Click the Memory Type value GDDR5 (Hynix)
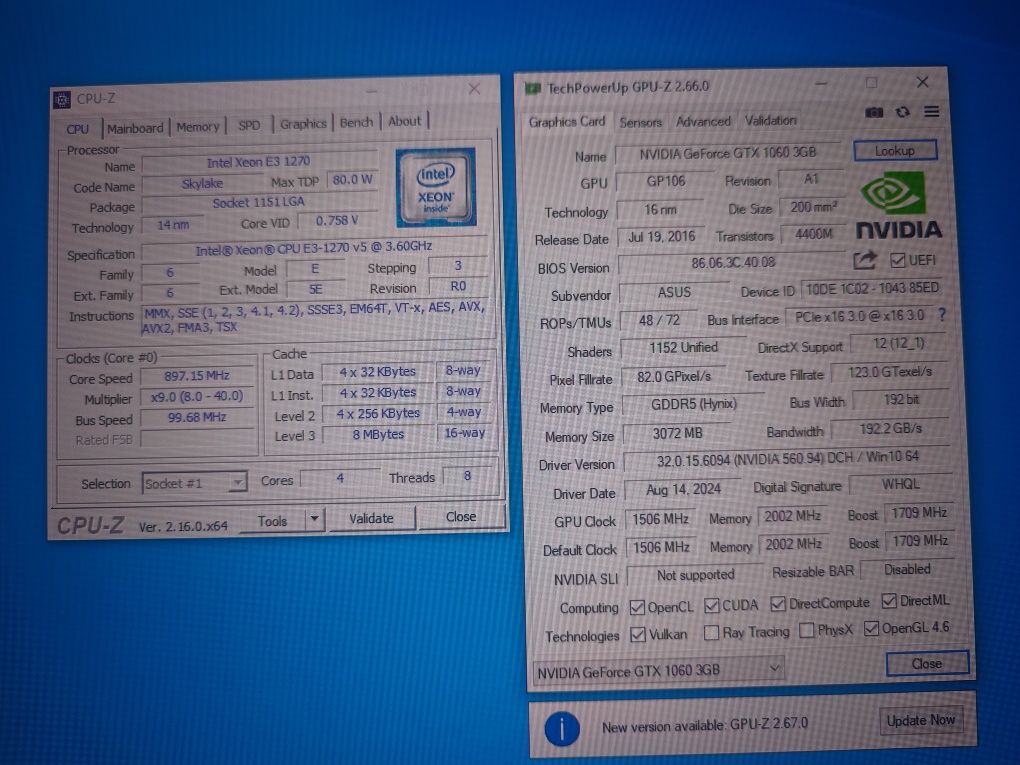The height and width of the screenshot is (765, 1020). coord(693,404)
